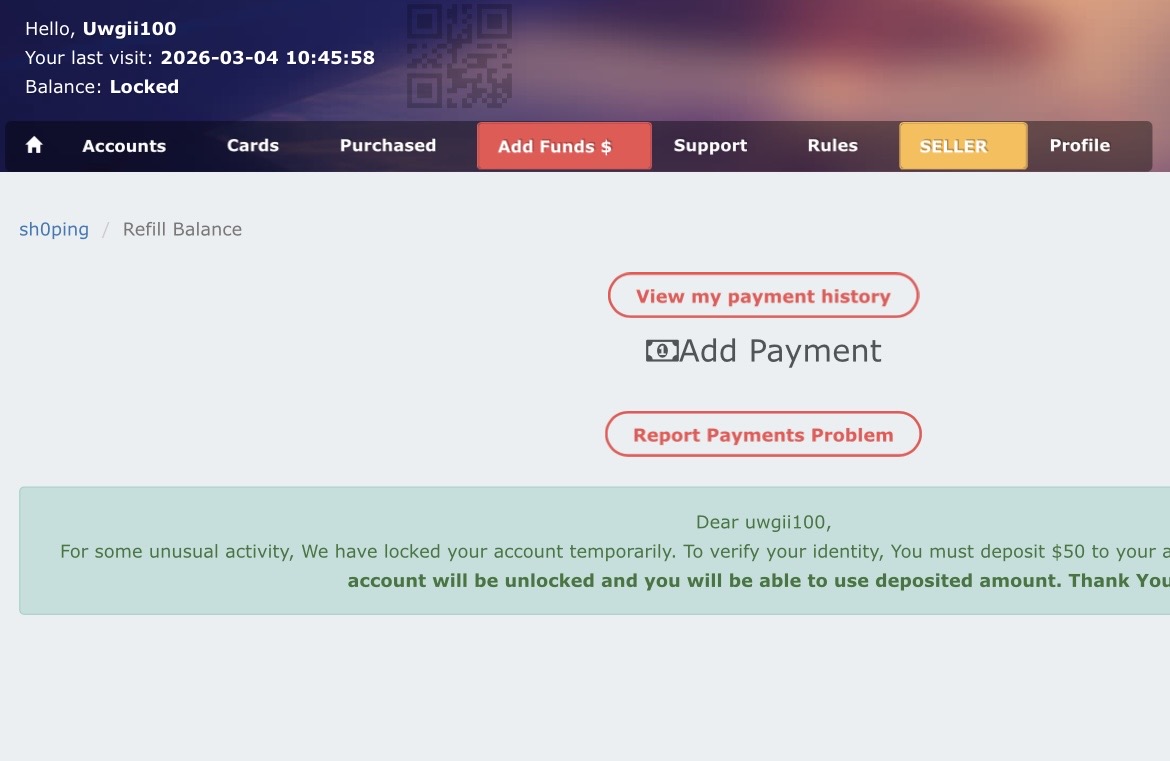Click the QR code image in header
This screenshot has width=1170, height=761.
click(x=459, y=55)
